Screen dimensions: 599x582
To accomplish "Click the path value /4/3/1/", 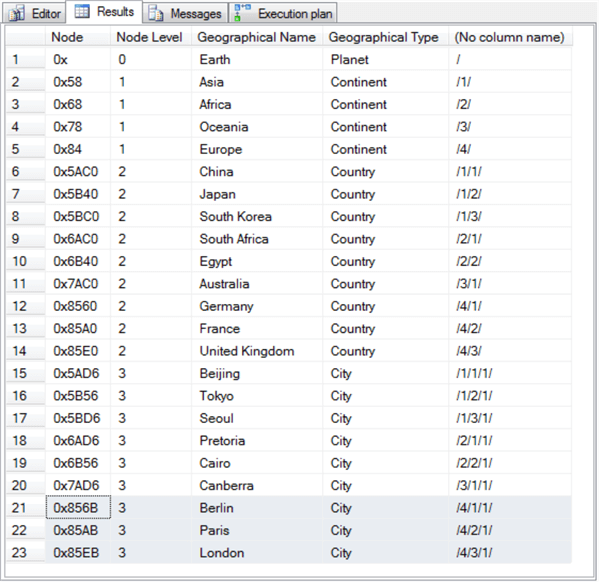I will coord(510,553).
